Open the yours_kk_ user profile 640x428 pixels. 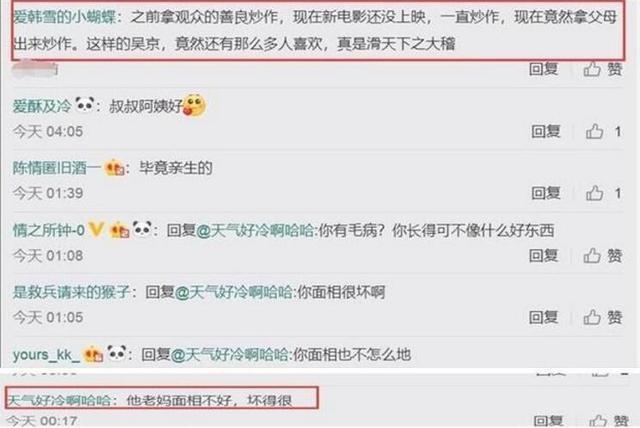click(46, 355)
